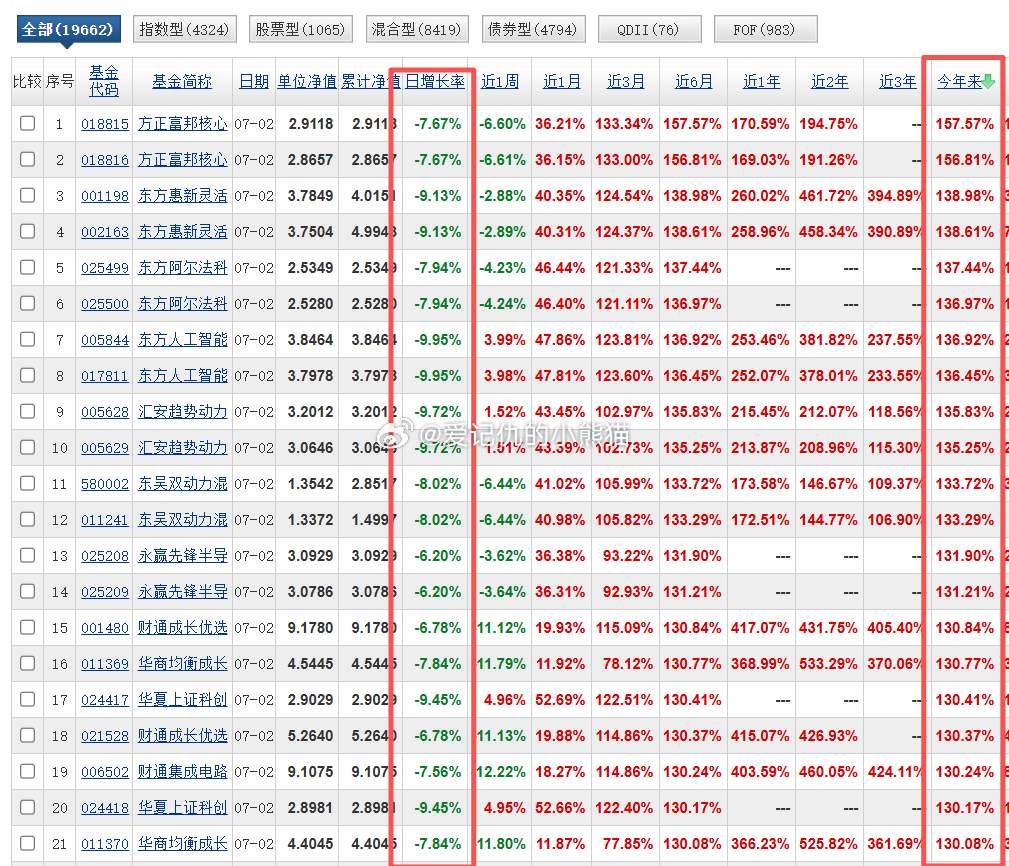The height and width of the screenshot is (866, 1009).
Task: Open fund code 024417
Action: (105, 700)
